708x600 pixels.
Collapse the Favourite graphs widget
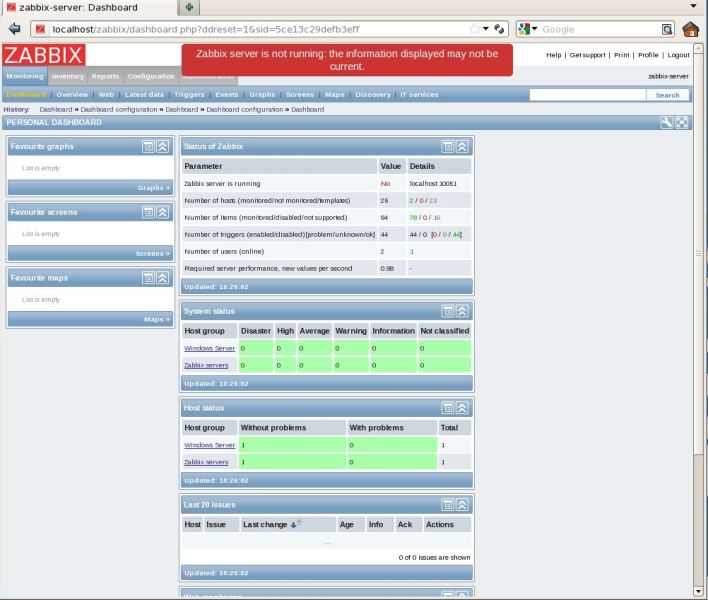(x=163, y=147)
